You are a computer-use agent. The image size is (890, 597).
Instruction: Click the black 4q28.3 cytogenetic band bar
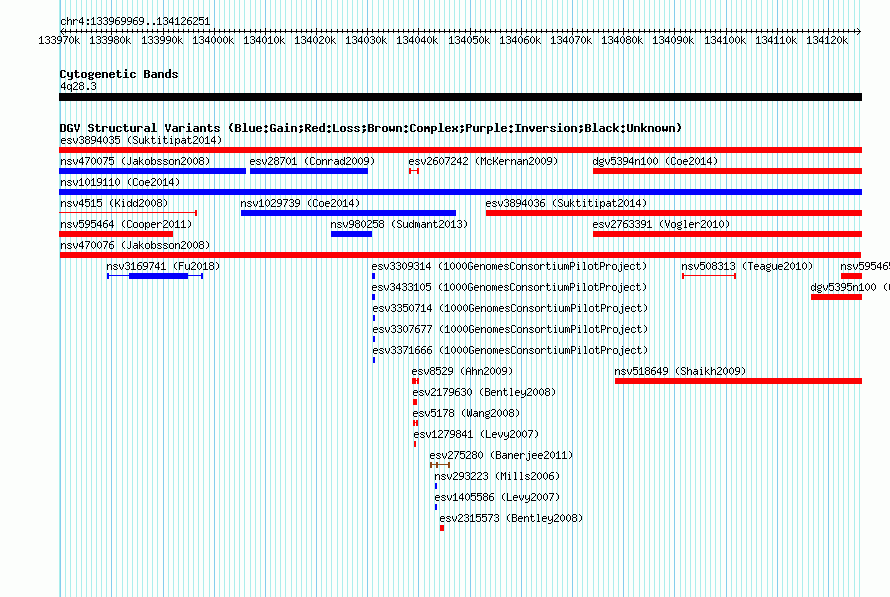coord(460,97)
